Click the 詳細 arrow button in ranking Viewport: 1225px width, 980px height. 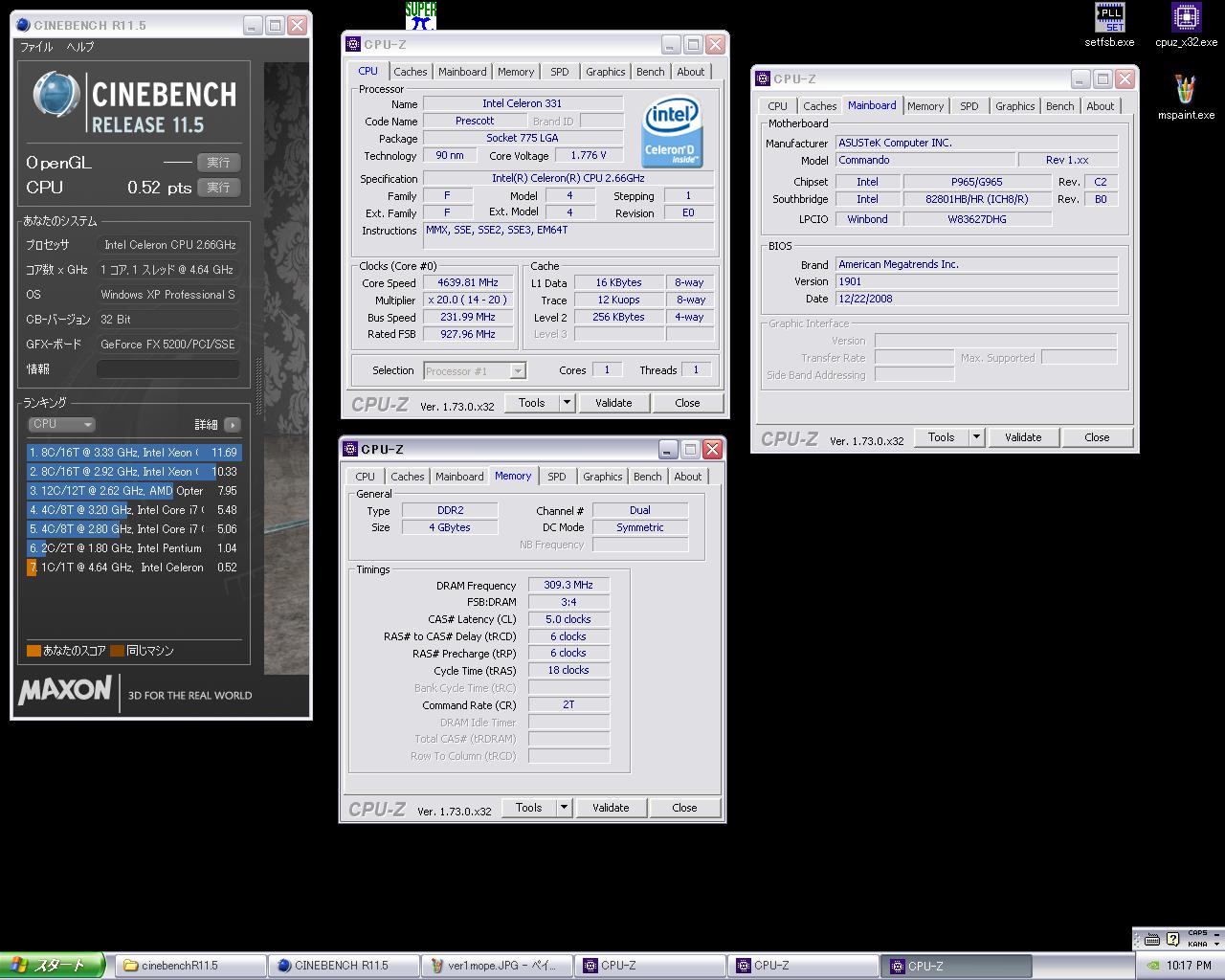(x=232, y=424)
